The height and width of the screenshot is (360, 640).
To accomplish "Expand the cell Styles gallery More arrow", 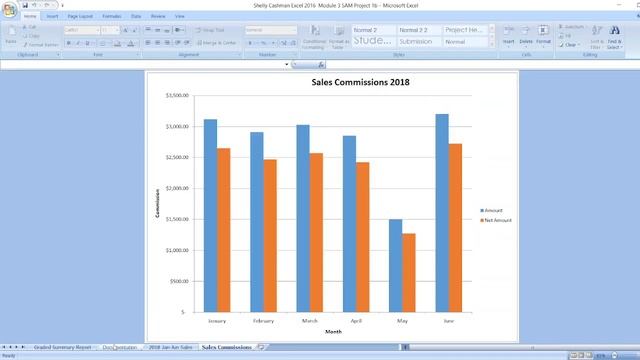I will (492, 44).
